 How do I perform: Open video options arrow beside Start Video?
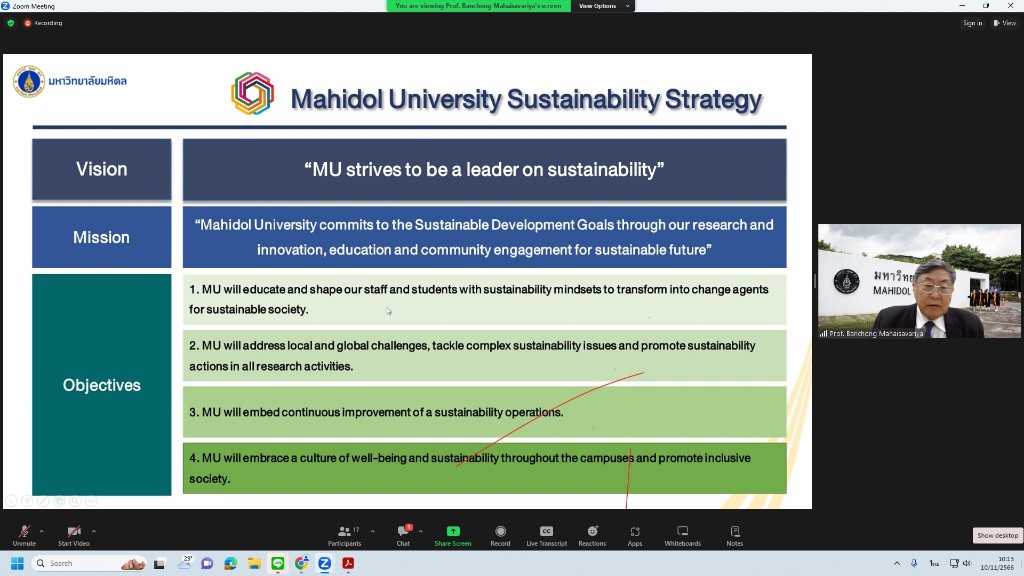coord(94,531)
